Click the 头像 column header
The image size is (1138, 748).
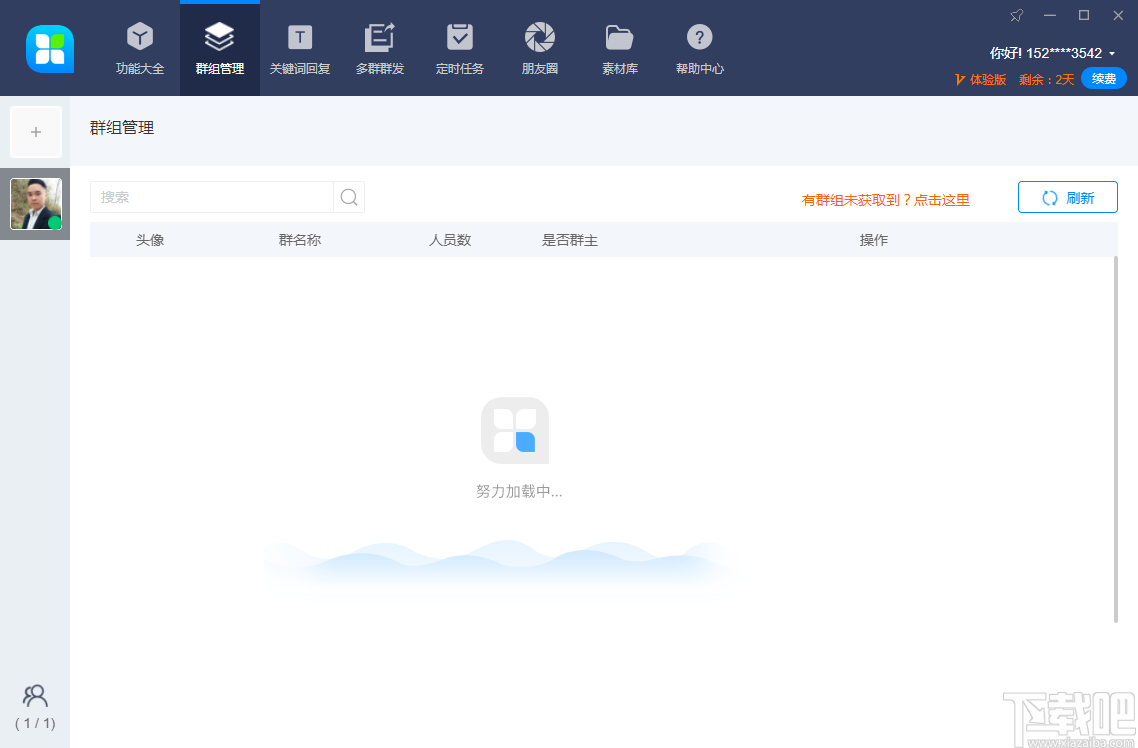(x=150, y=240)
